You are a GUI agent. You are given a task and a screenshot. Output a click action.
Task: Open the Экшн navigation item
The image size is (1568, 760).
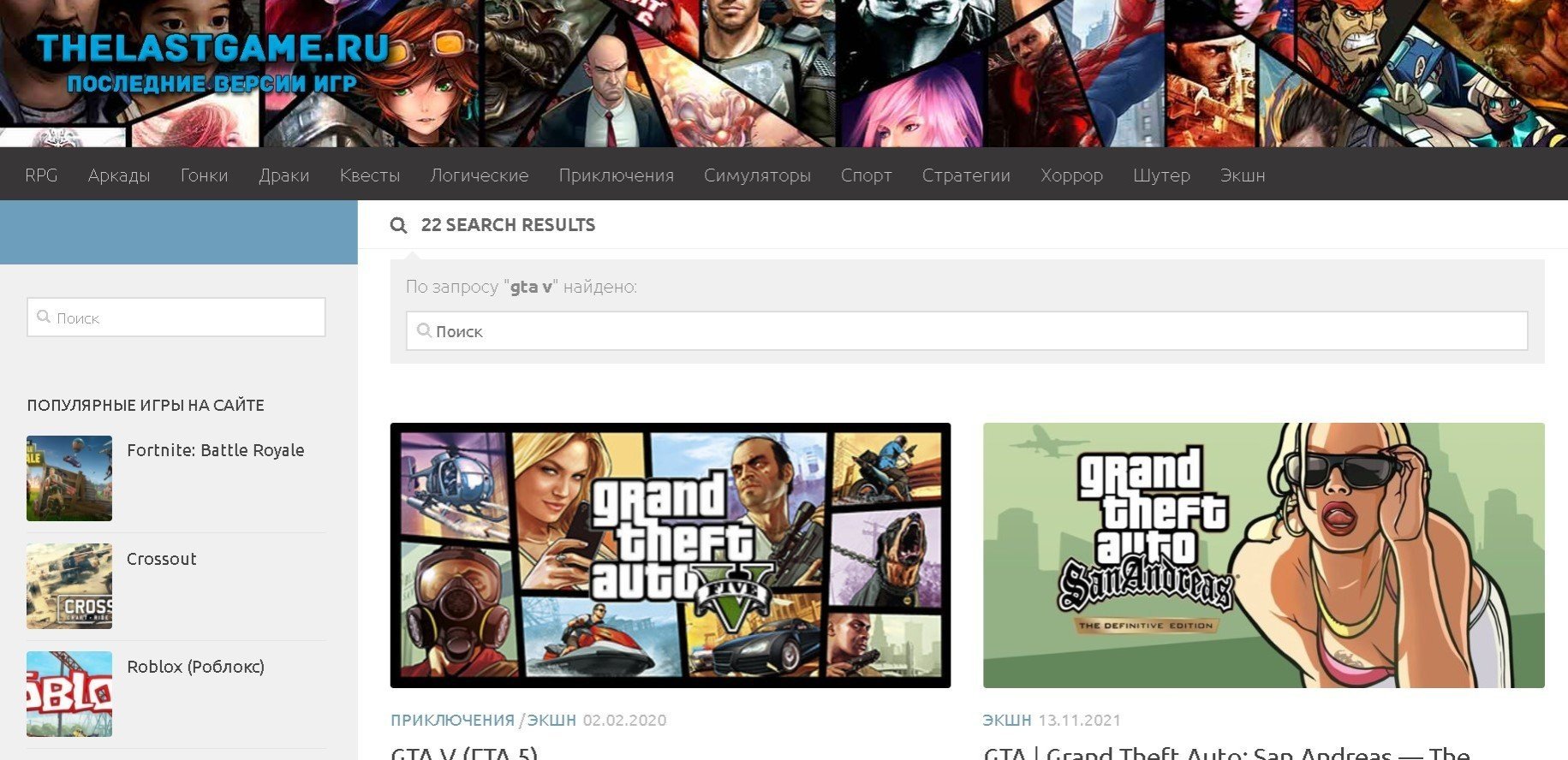(x=1243, y=175)
